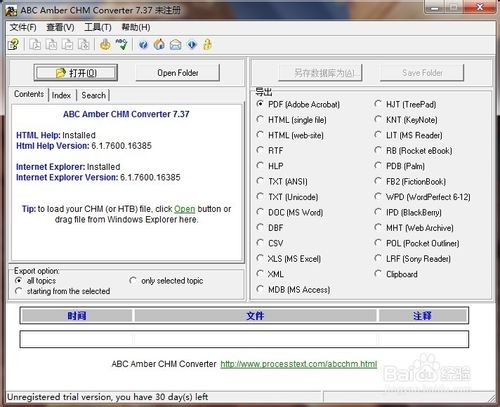This screenshot has width=500, height=407.
Task: Click the yellow padlock register icon
Action: [x=208, y=45]
